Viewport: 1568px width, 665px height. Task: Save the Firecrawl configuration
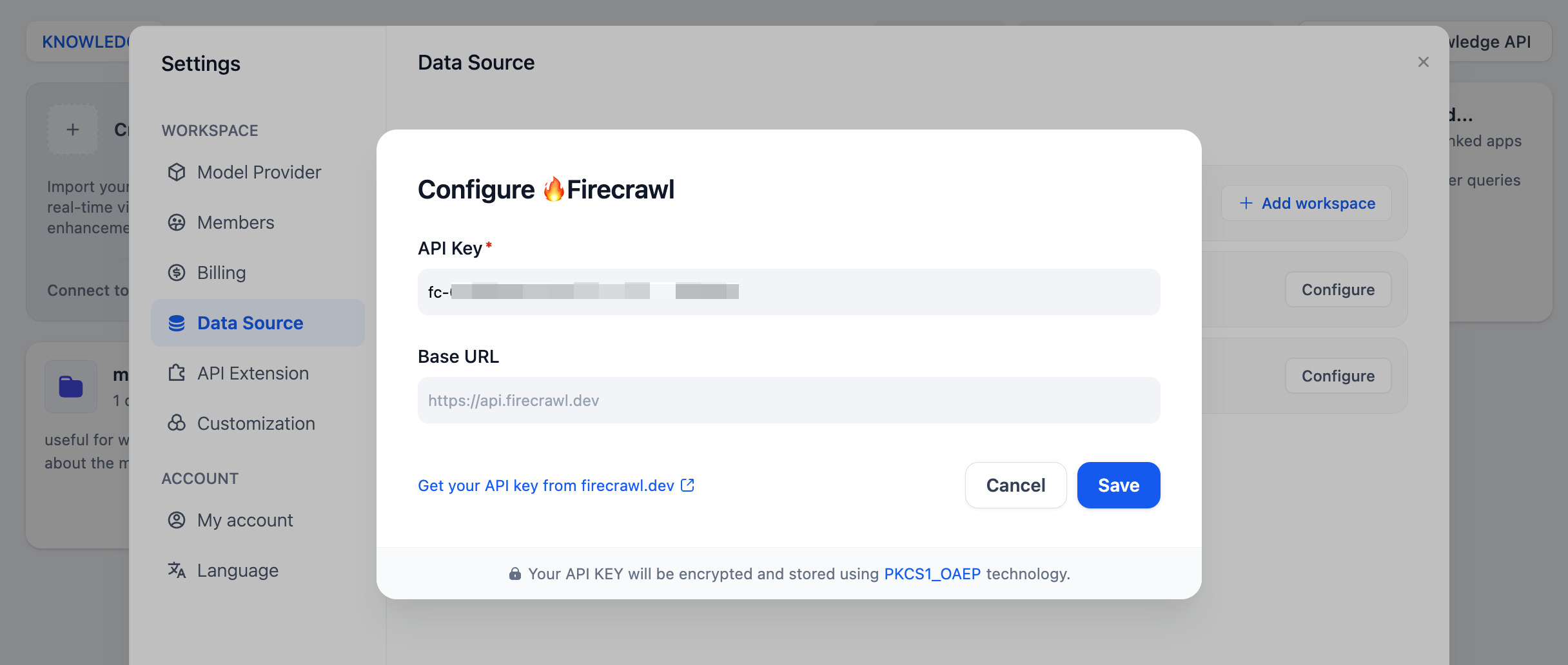(x=1119, y=485)
